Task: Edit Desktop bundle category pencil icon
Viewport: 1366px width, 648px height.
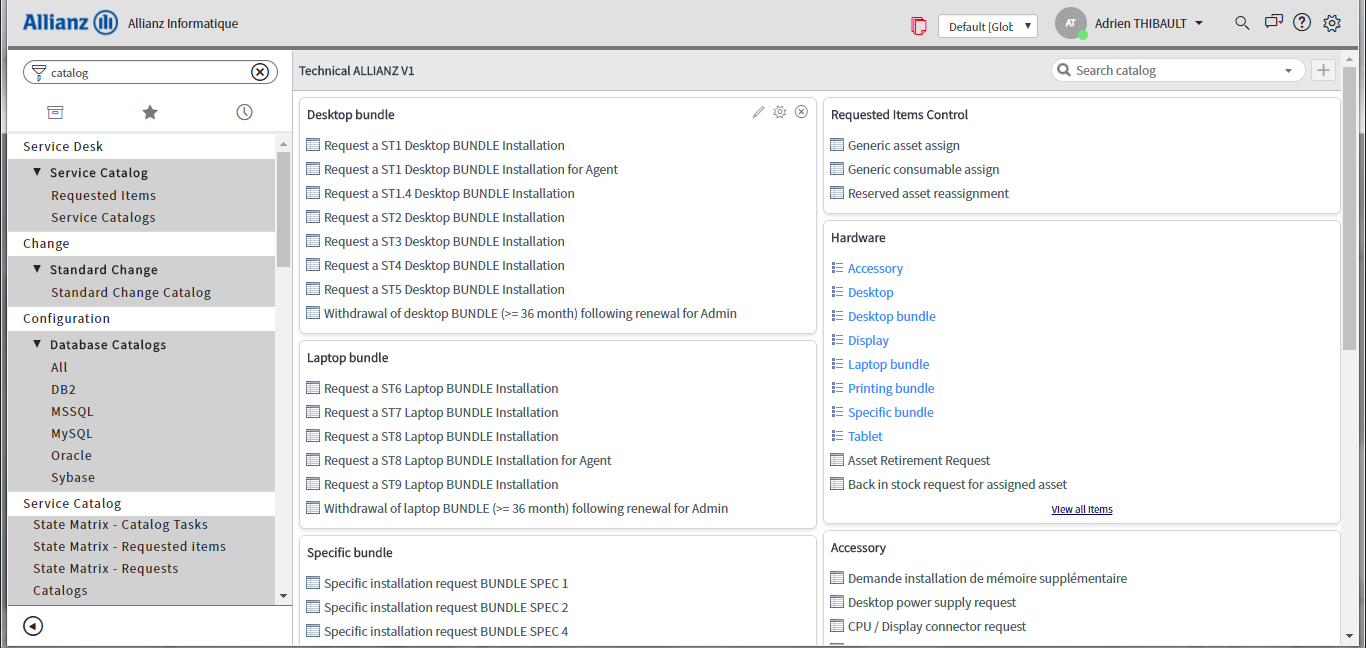Action: 758,112
